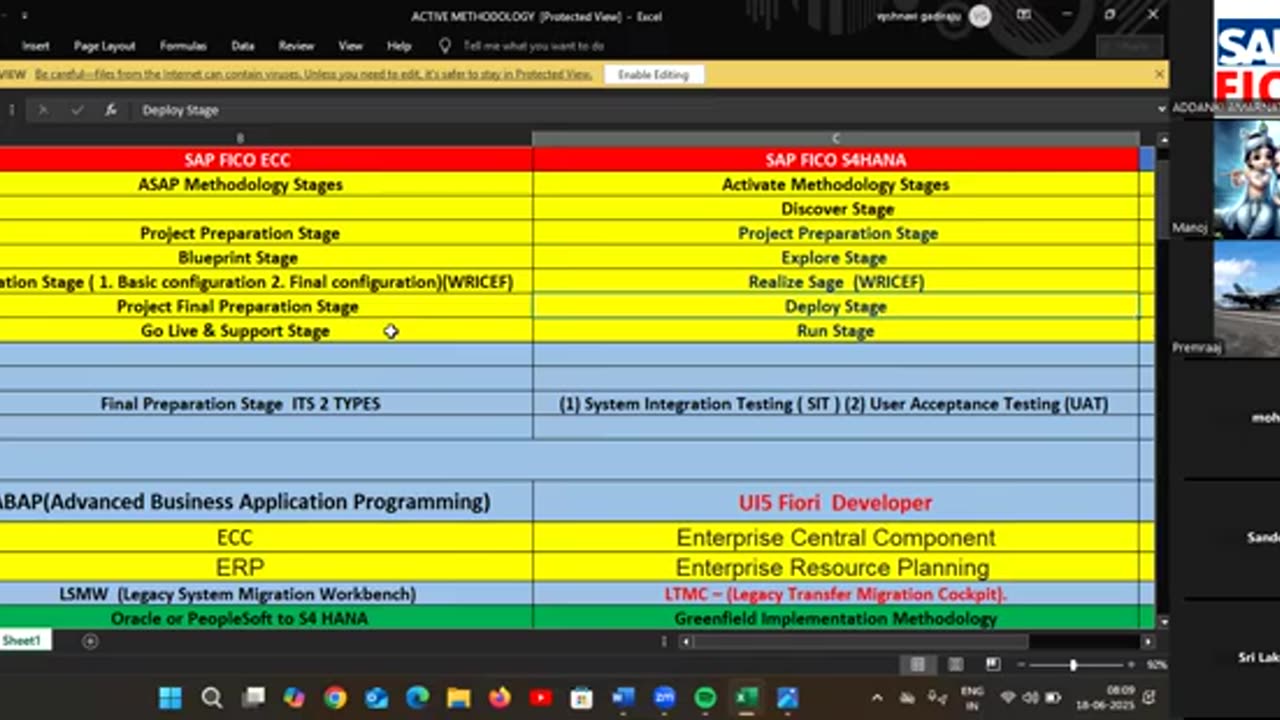The height and width of the screenshot is (720, 1280).
Task: Expand the formula bar with chevron
Action: [1161, 109]
